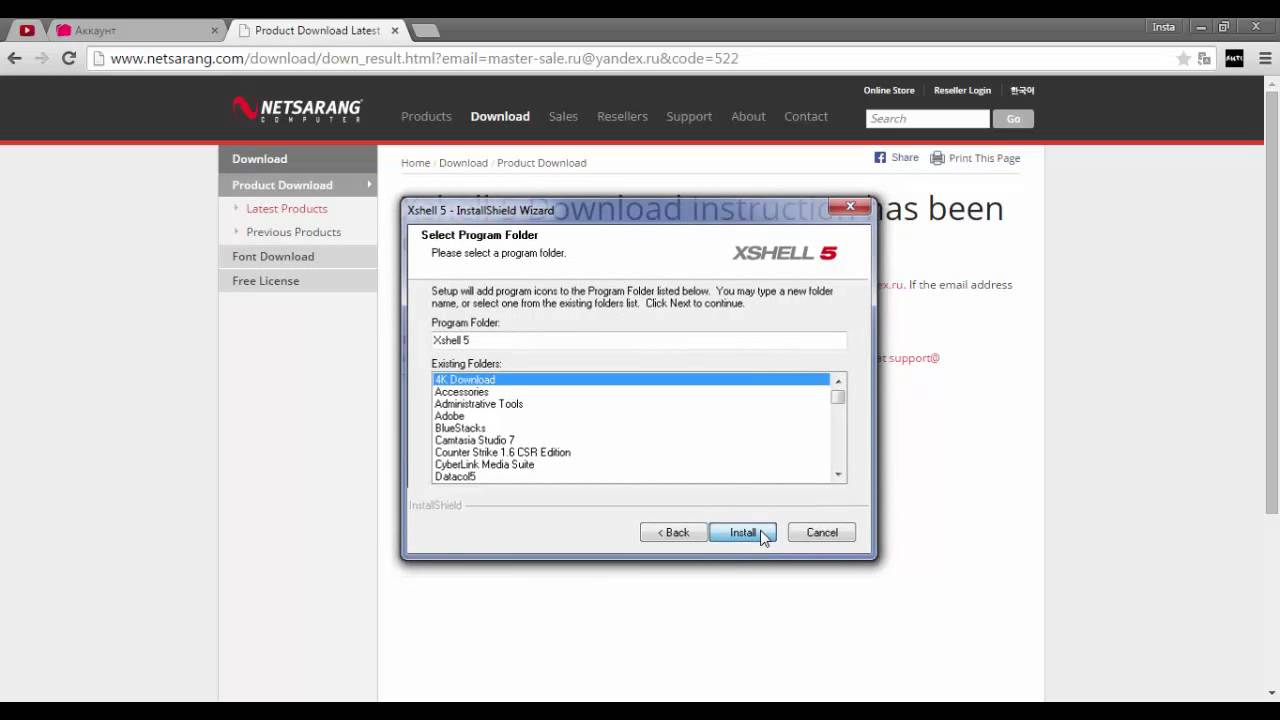Close the Product Download Latest tab
The height and width of the screenshot is (720, 1280).
(x=394, y=30)
